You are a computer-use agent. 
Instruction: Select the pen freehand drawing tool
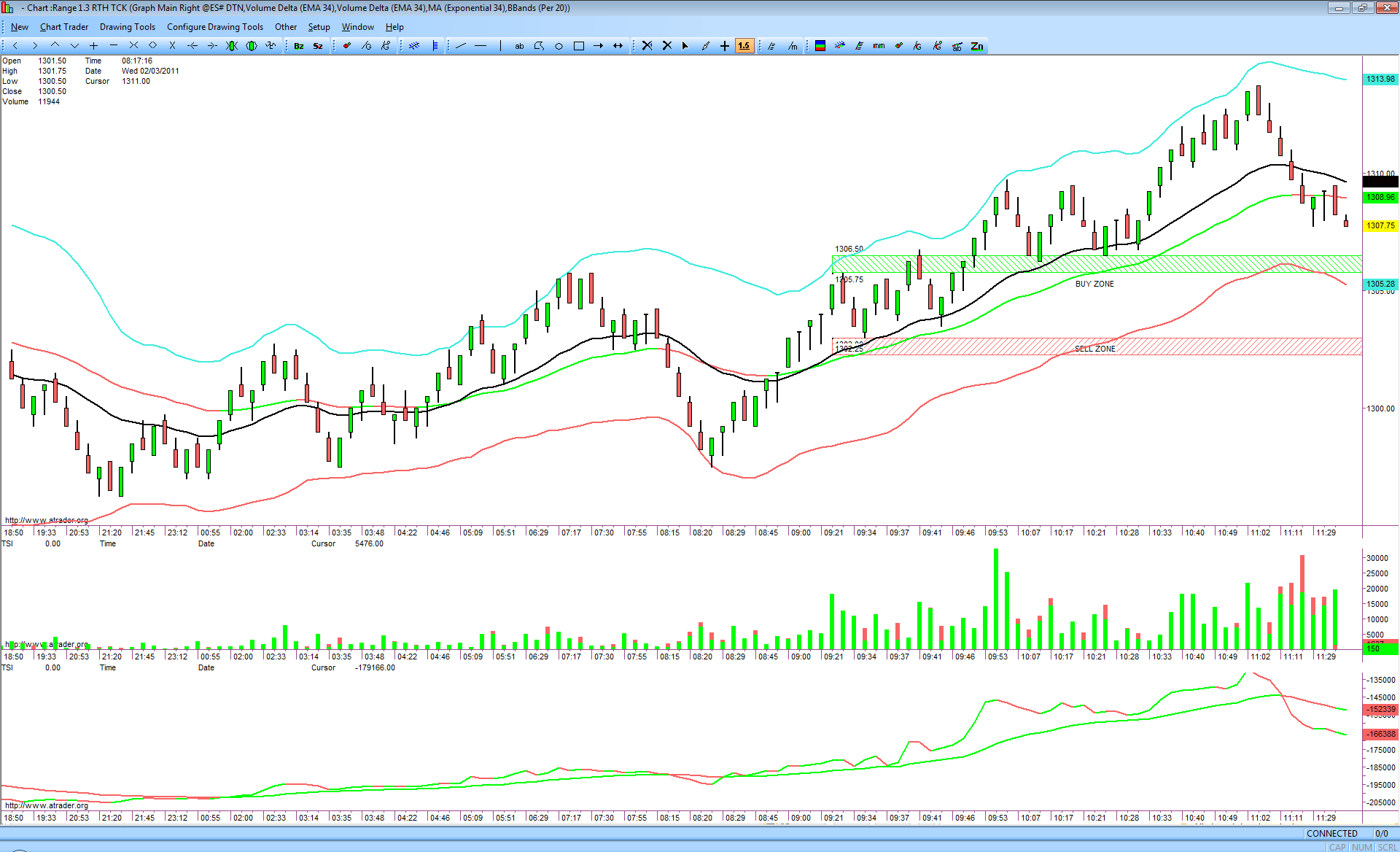(x=705, y=46)
